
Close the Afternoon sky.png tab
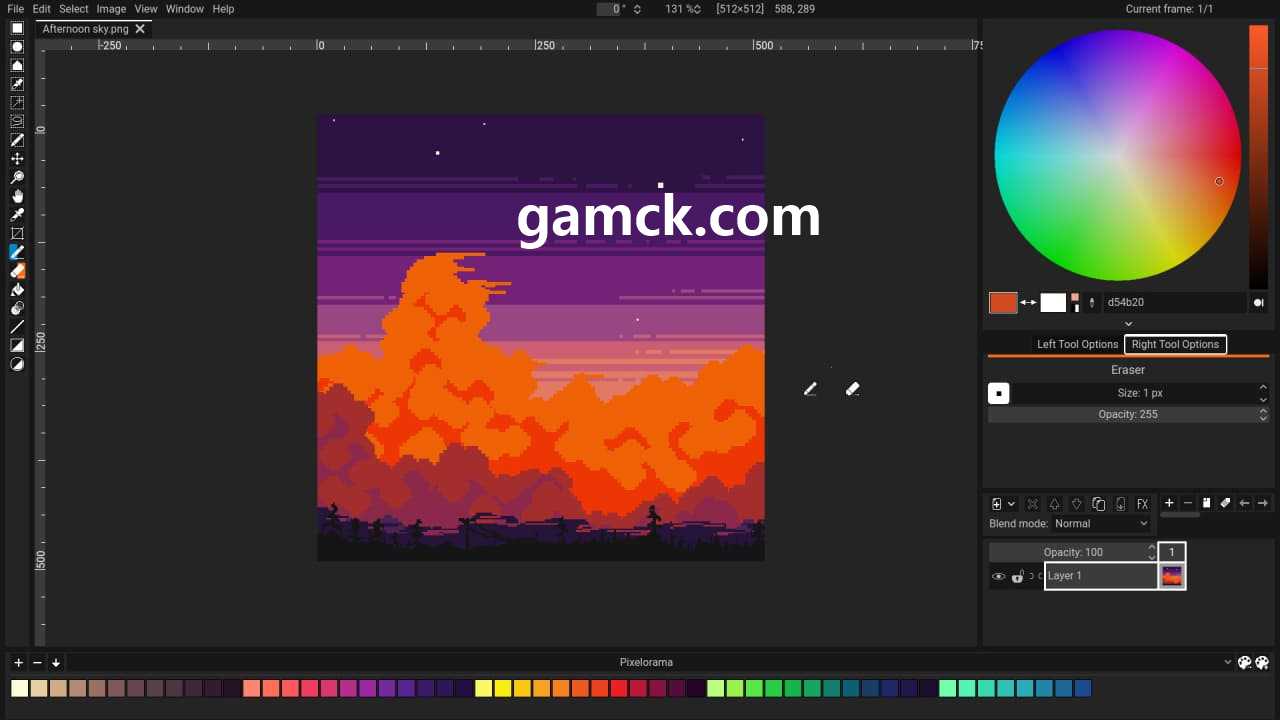(140, 29)
